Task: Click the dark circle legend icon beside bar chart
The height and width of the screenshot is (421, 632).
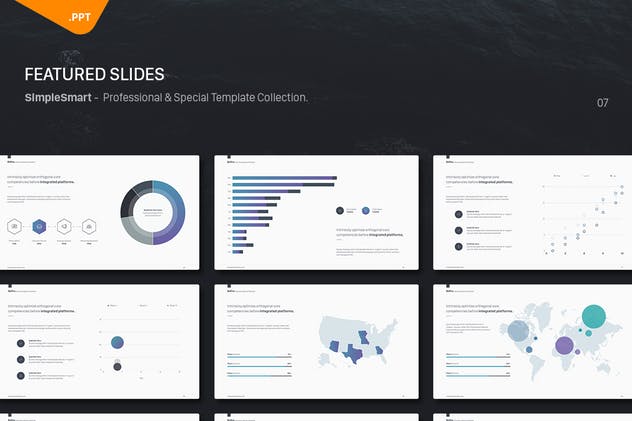Action: coord(341,210)
